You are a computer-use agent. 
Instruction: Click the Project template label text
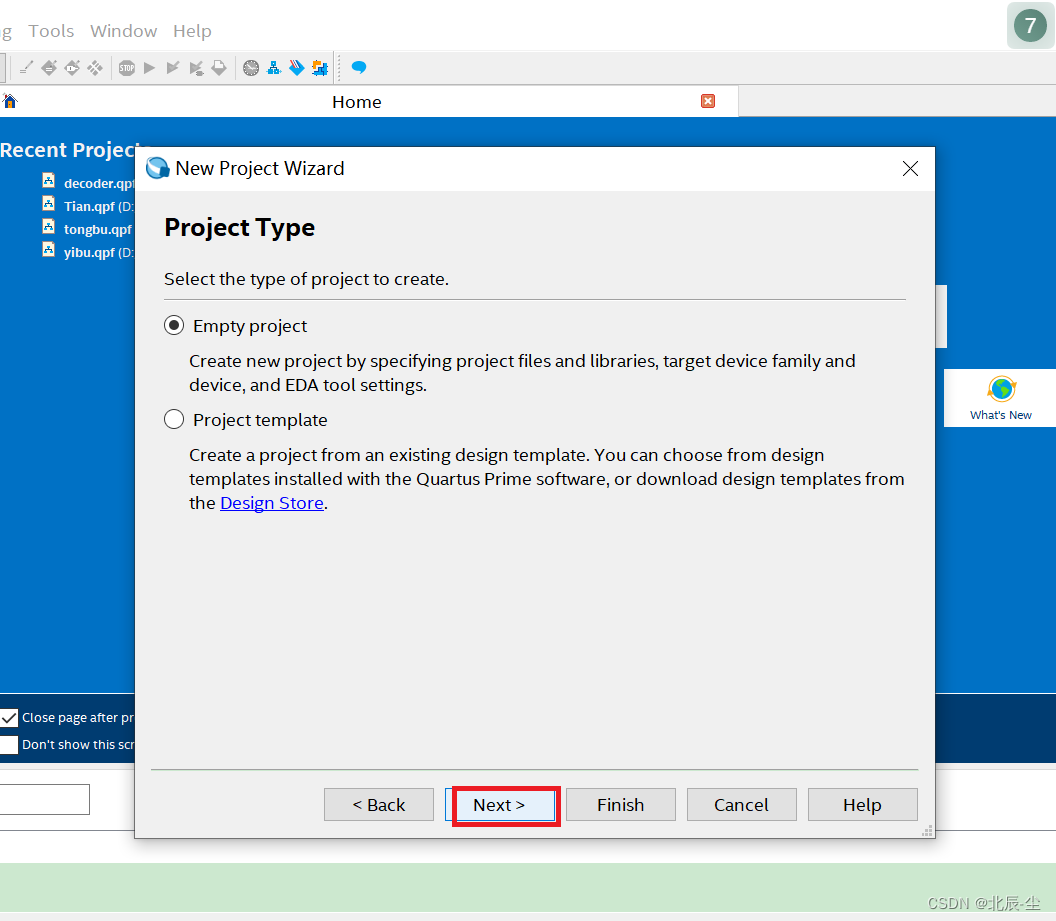(x=260, y=419)
